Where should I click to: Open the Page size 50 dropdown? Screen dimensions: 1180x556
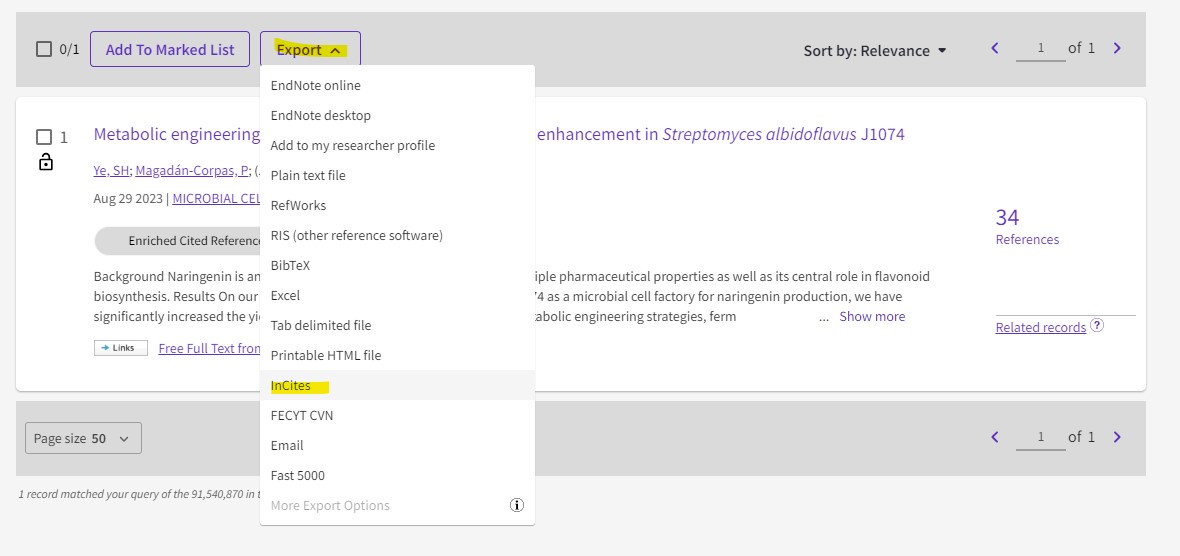pyautogui.click(x=83, y=438)
